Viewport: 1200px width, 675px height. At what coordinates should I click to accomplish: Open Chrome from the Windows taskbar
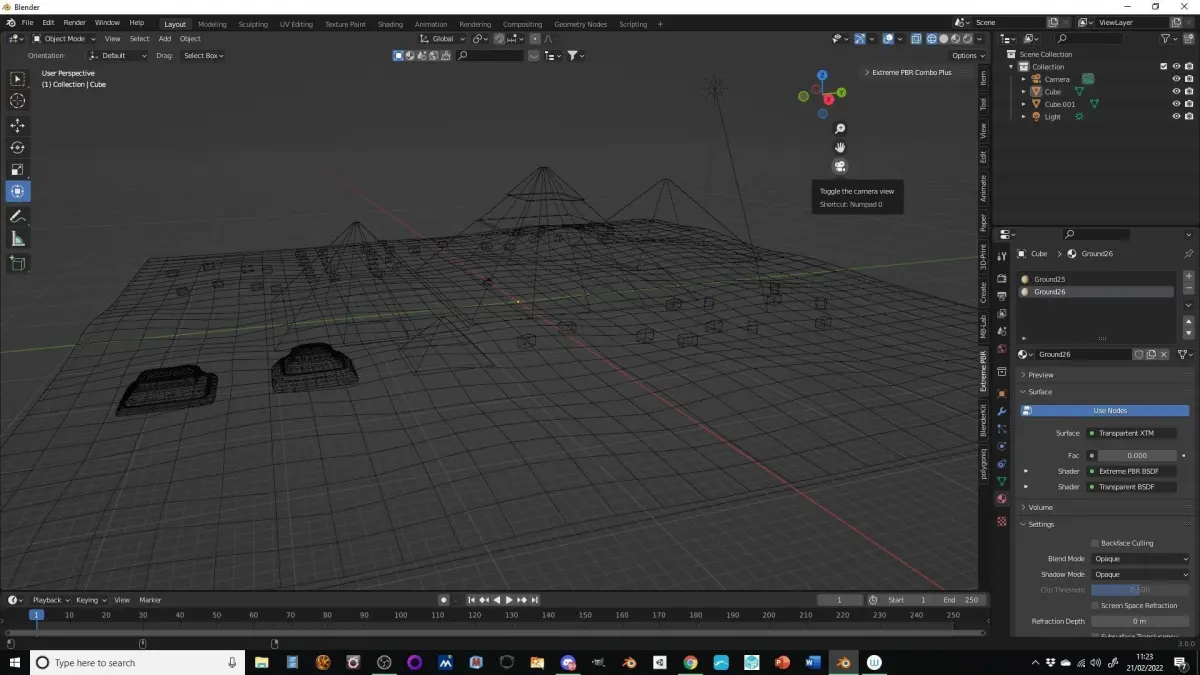pos(691,662)
